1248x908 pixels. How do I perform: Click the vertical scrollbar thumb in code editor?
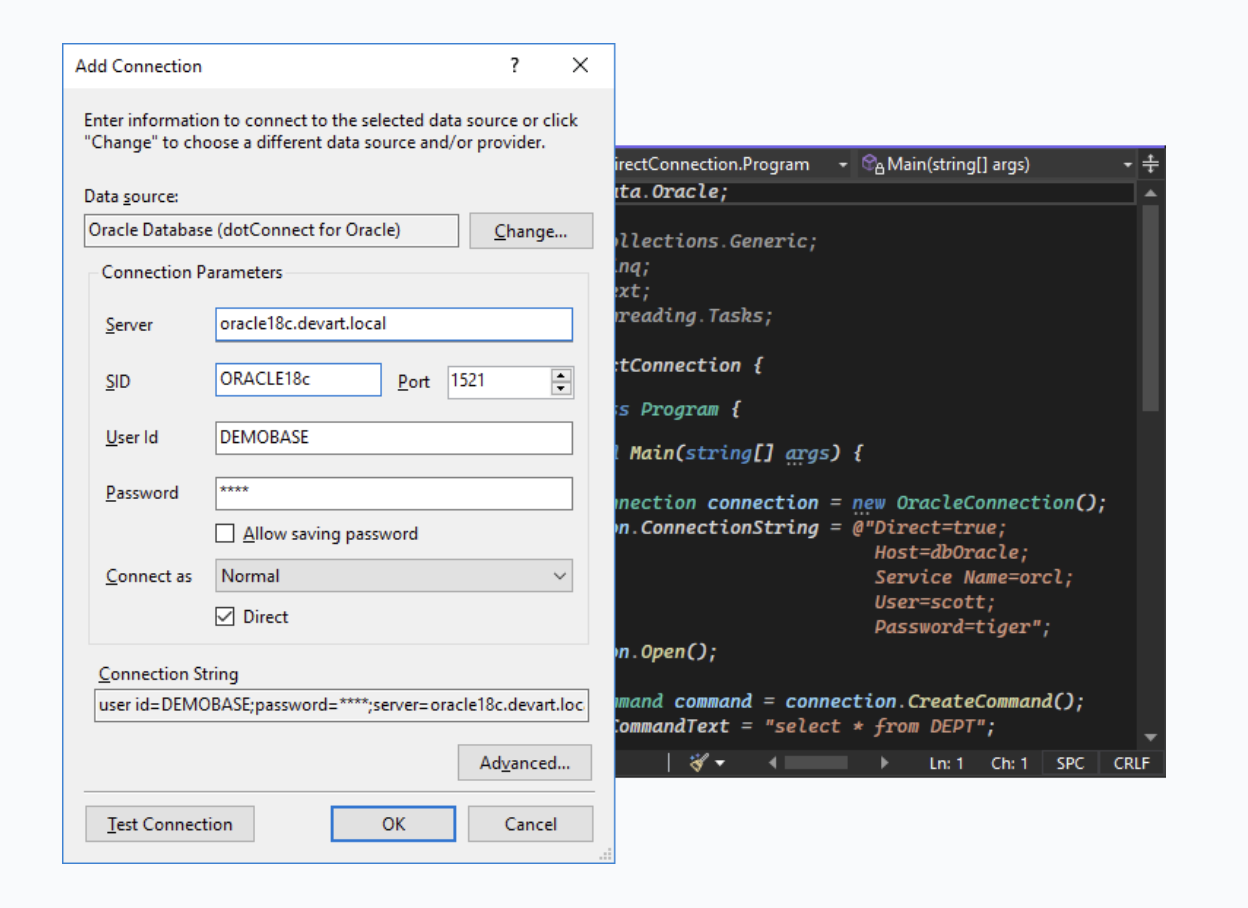[x=1150, y=307]
